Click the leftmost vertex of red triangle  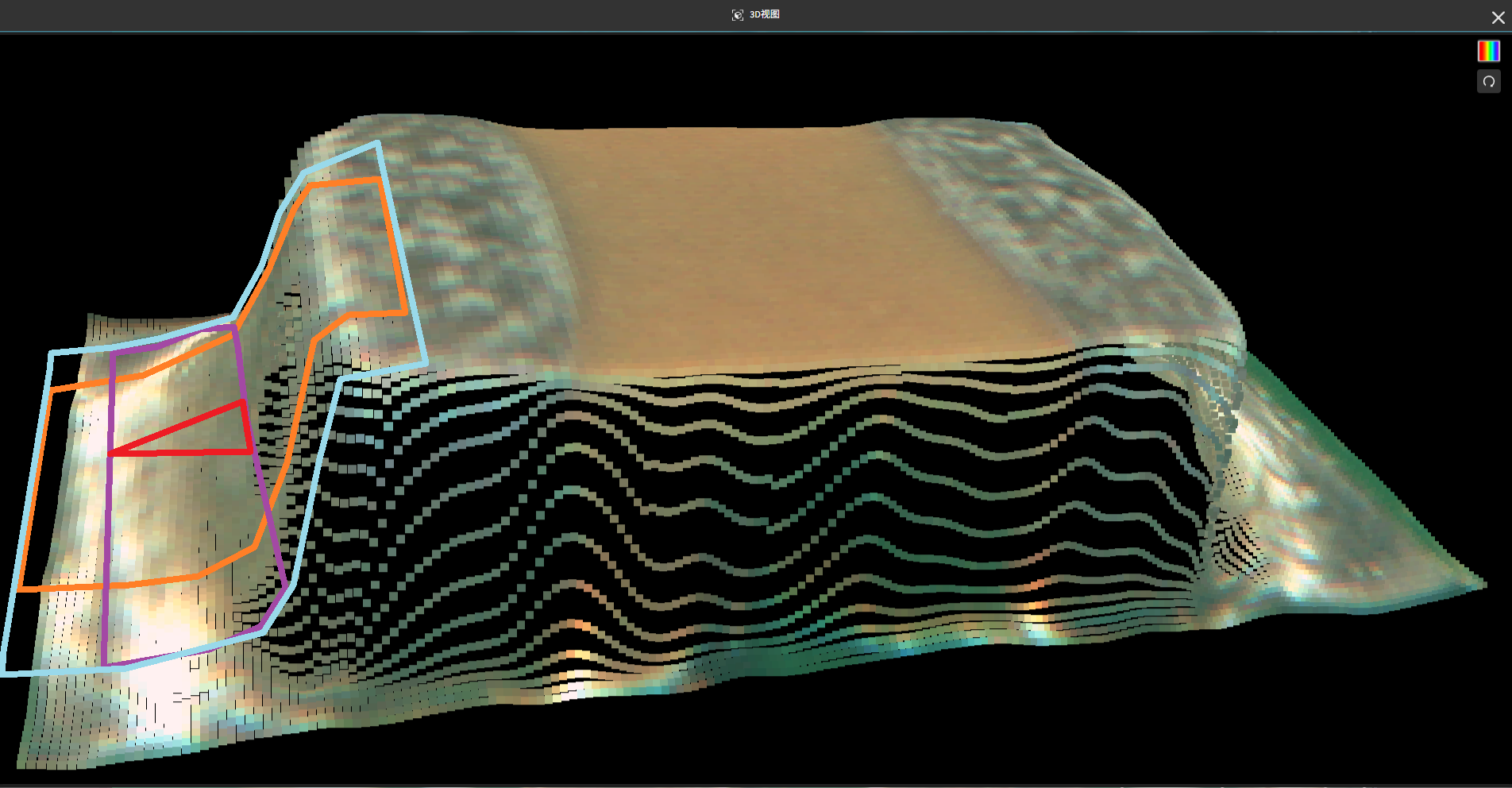coord(110,454)
